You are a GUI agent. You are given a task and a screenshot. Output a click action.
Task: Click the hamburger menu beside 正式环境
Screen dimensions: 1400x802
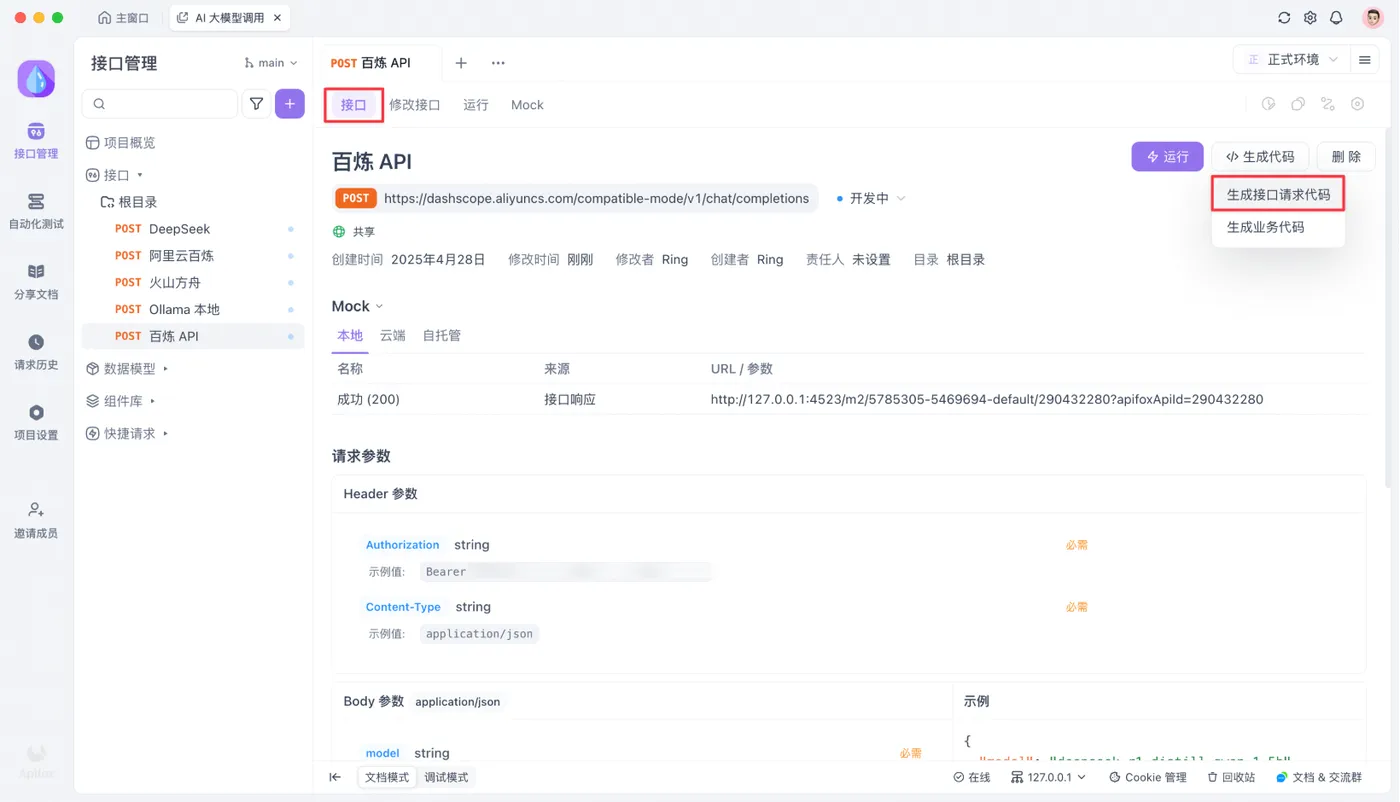click(1364, 60)
